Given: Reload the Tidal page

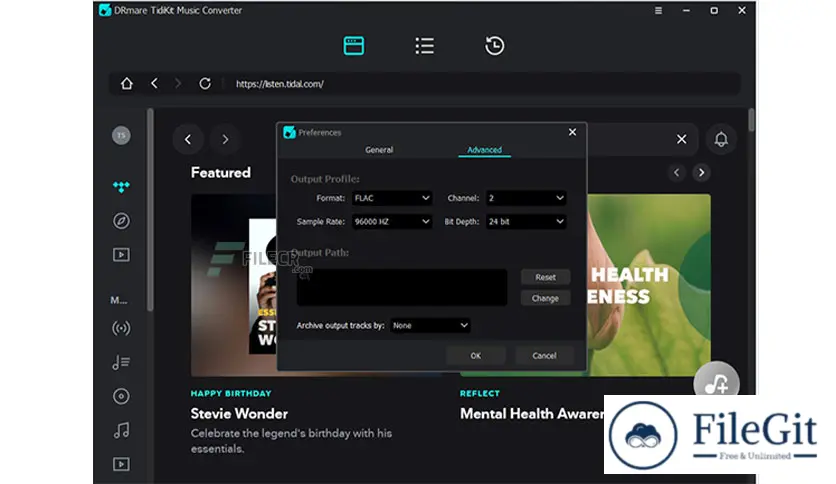Looking at the screenshot, I should pos(205,84).
